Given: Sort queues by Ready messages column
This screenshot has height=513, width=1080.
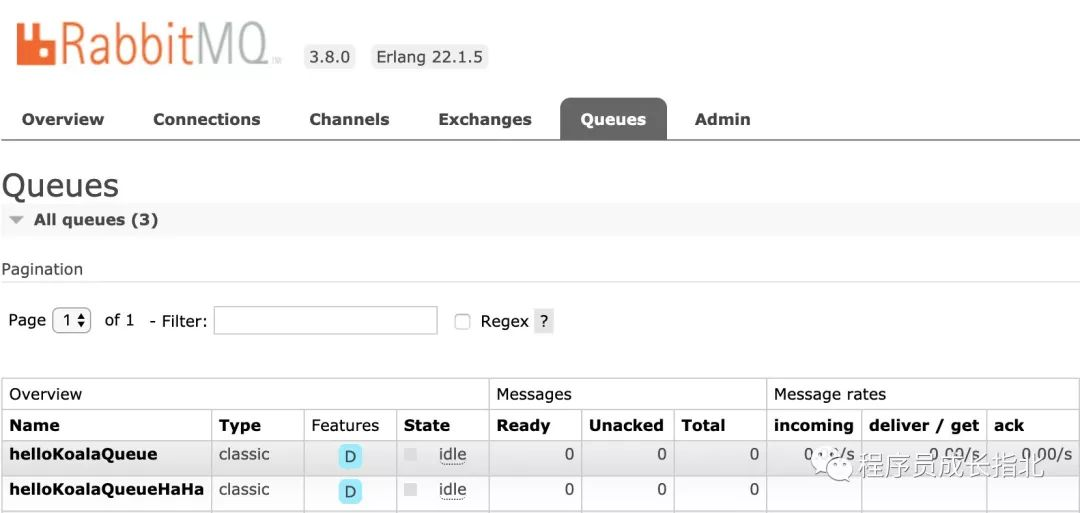Looking at the screenshot, I should tap(523, 425).
